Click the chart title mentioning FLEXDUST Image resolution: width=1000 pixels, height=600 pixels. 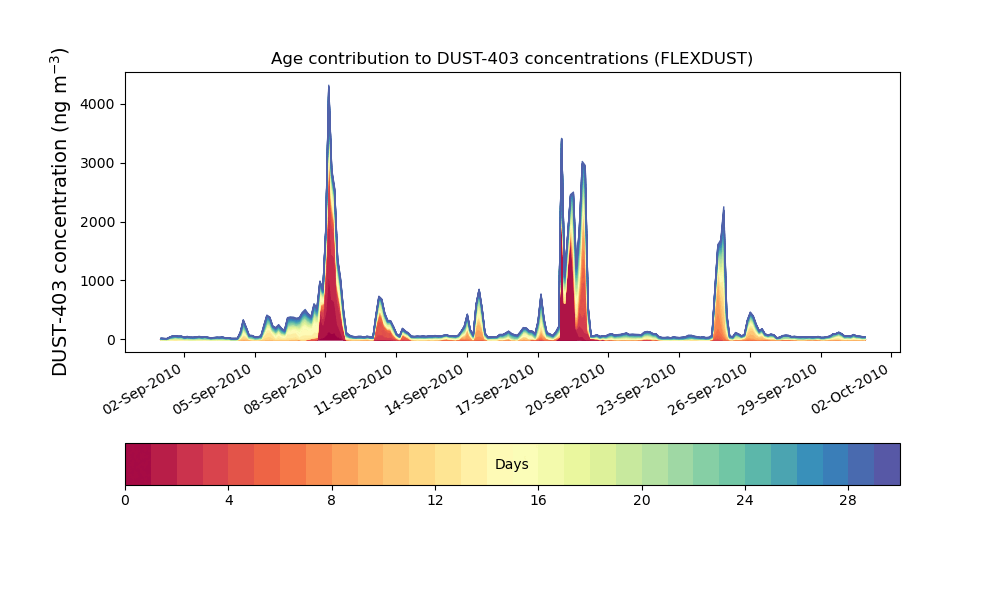[x=511, y=59]
